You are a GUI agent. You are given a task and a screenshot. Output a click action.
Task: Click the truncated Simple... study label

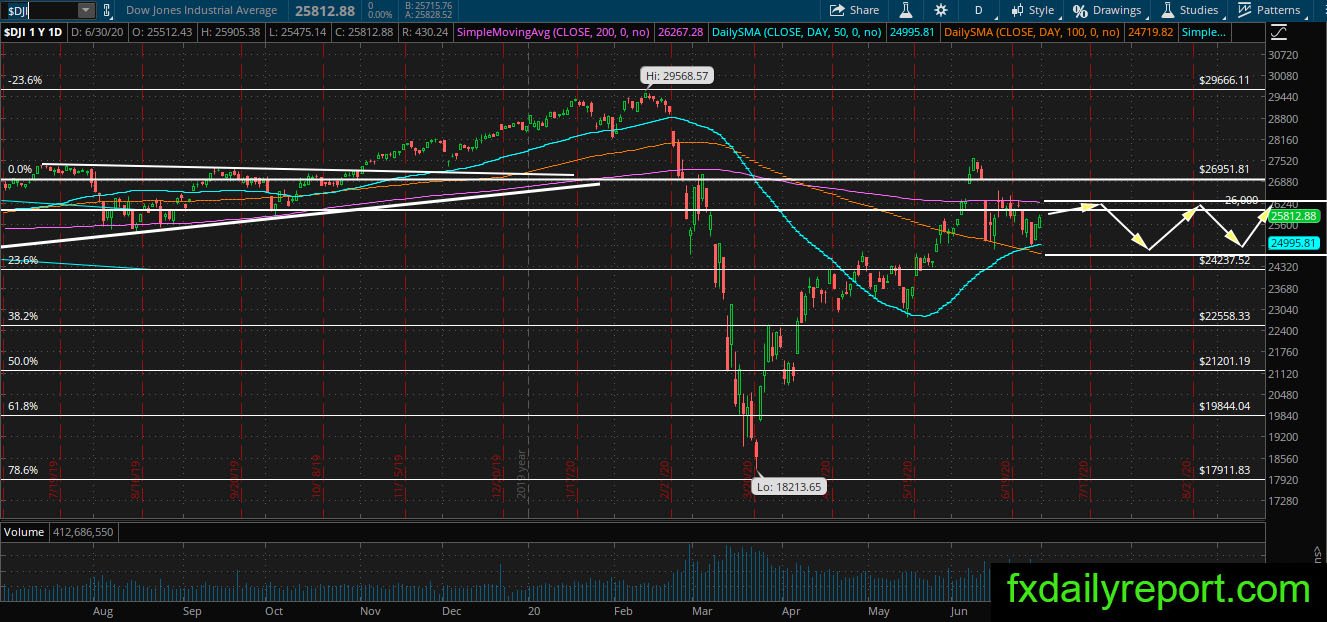(1204, 33)
